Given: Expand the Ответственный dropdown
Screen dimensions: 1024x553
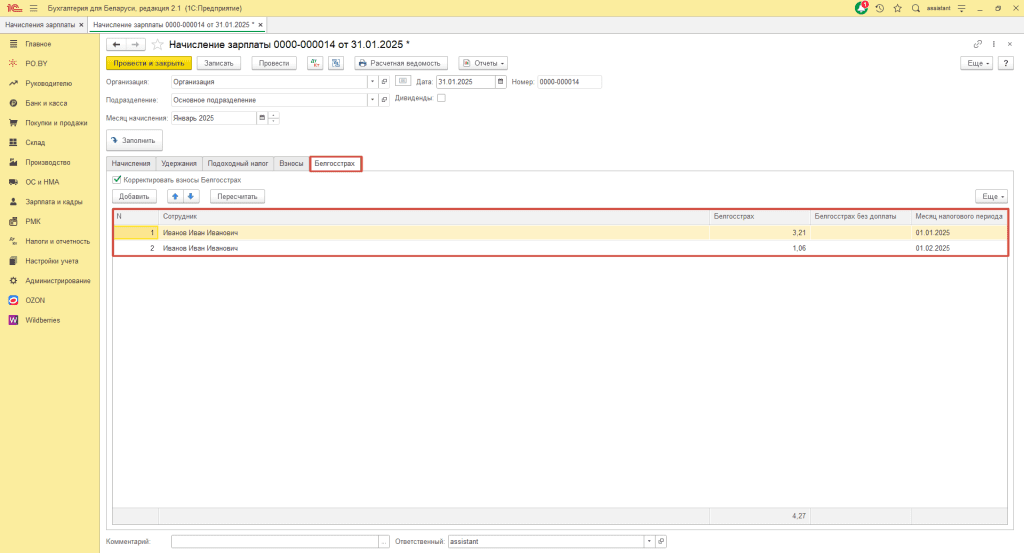Looking at the screenshot, I should tap(648, 541).
